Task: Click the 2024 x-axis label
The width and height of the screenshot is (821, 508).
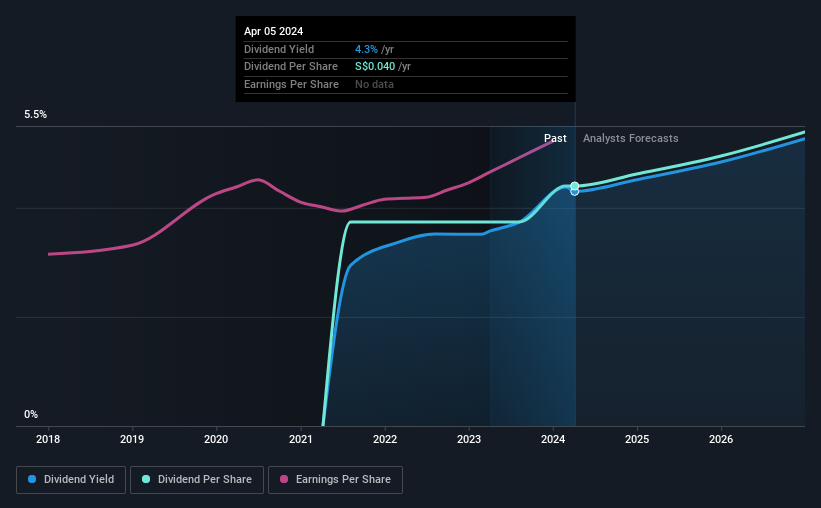Action: coord(553,439)
